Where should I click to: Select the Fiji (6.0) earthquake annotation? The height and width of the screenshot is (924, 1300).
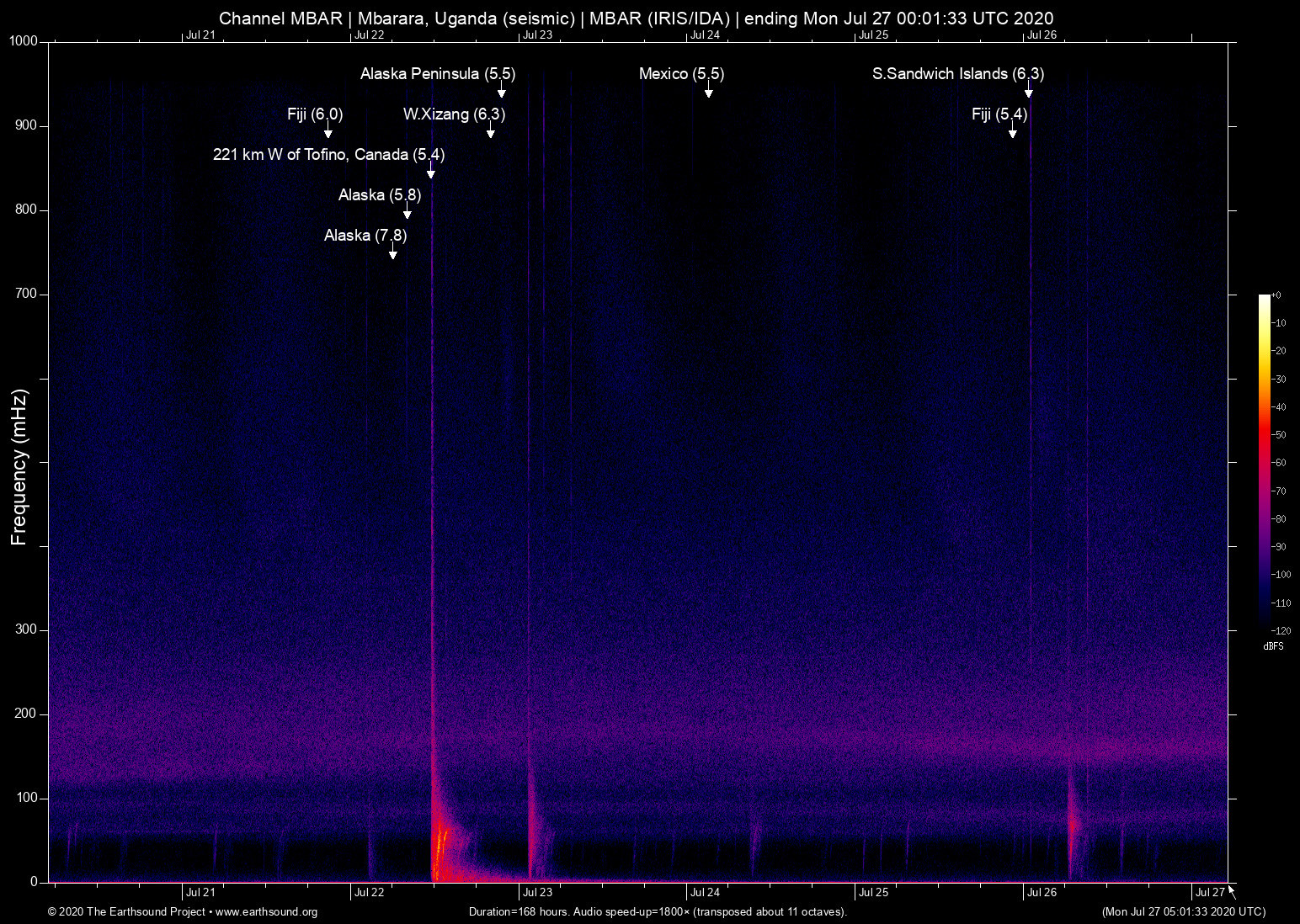(315, 114)
